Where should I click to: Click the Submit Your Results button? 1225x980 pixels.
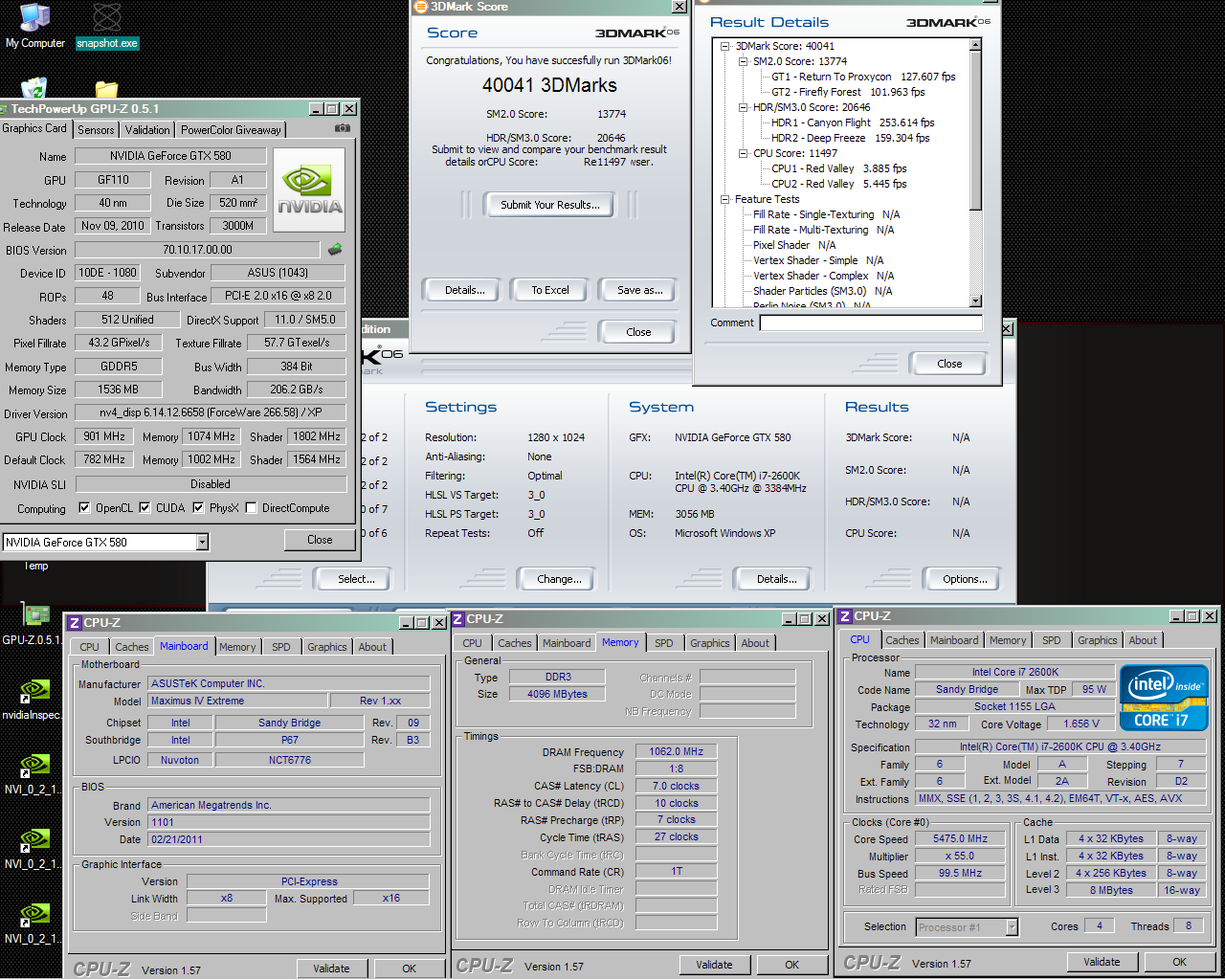click(x=549, y=205)
